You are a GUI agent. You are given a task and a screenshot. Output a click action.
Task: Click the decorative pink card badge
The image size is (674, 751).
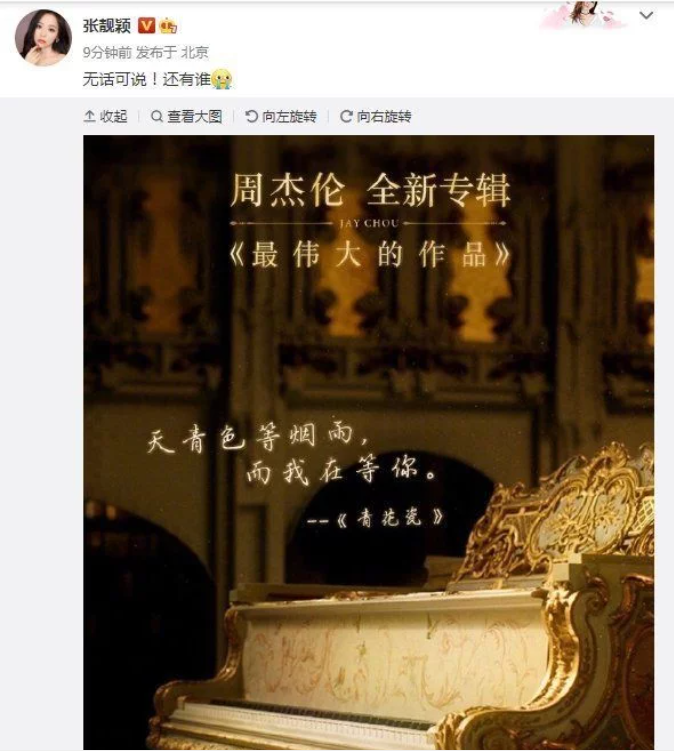pyautogui.click(x=583, y=14)
